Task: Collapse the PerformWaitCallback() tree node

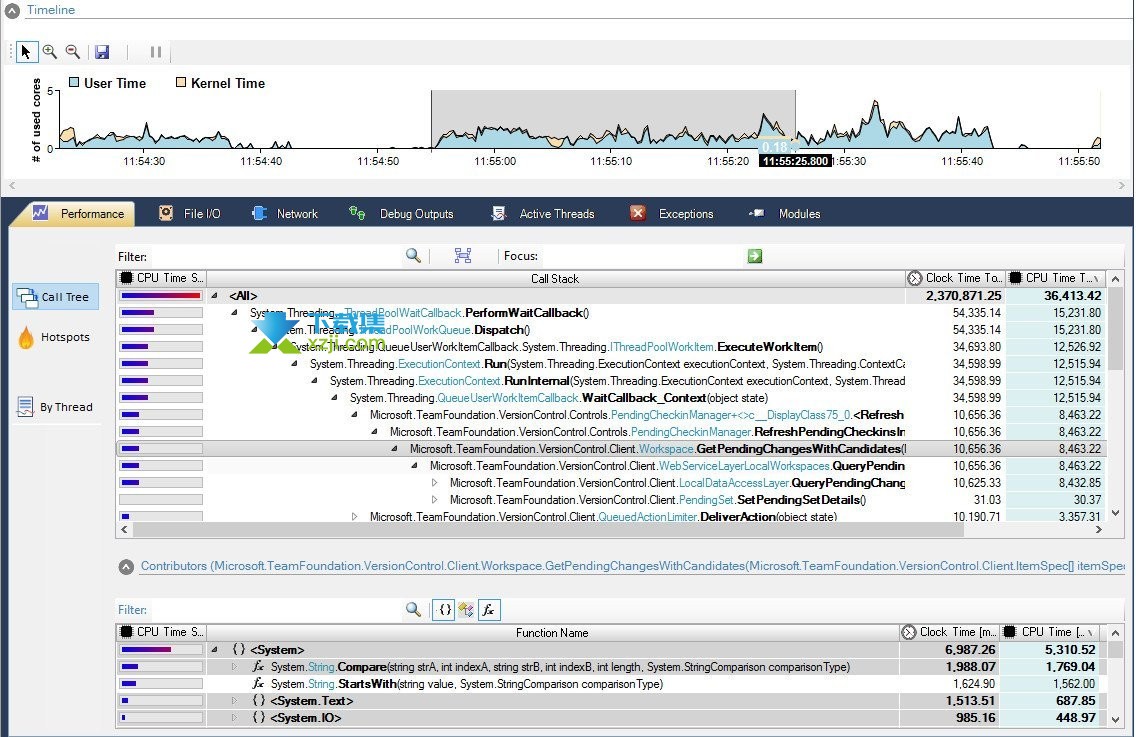Action: click(234, 312)
